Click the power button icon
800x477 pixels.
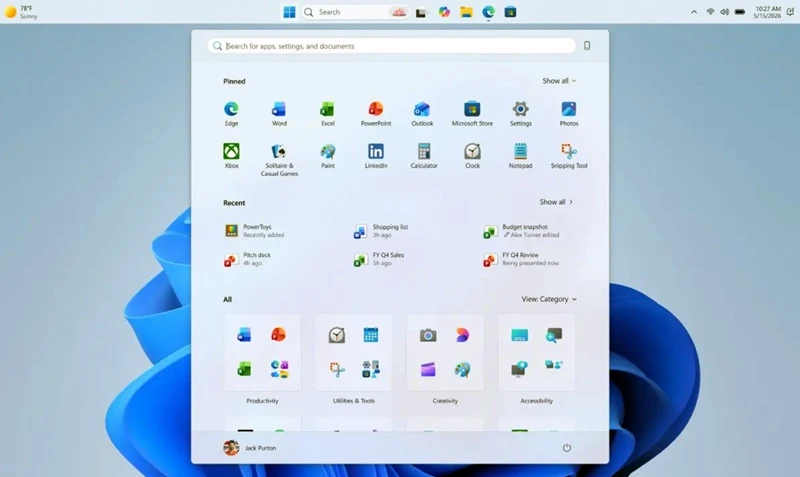[x=567, y=448]
